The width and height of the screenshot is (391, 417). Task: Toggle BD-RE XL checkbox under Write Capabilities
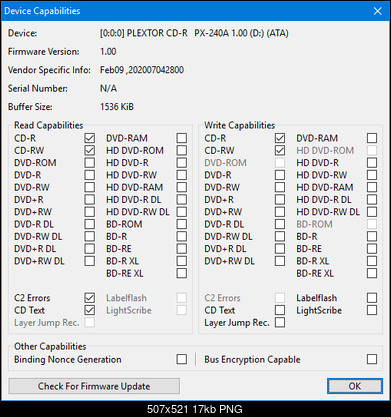[372, 273]
